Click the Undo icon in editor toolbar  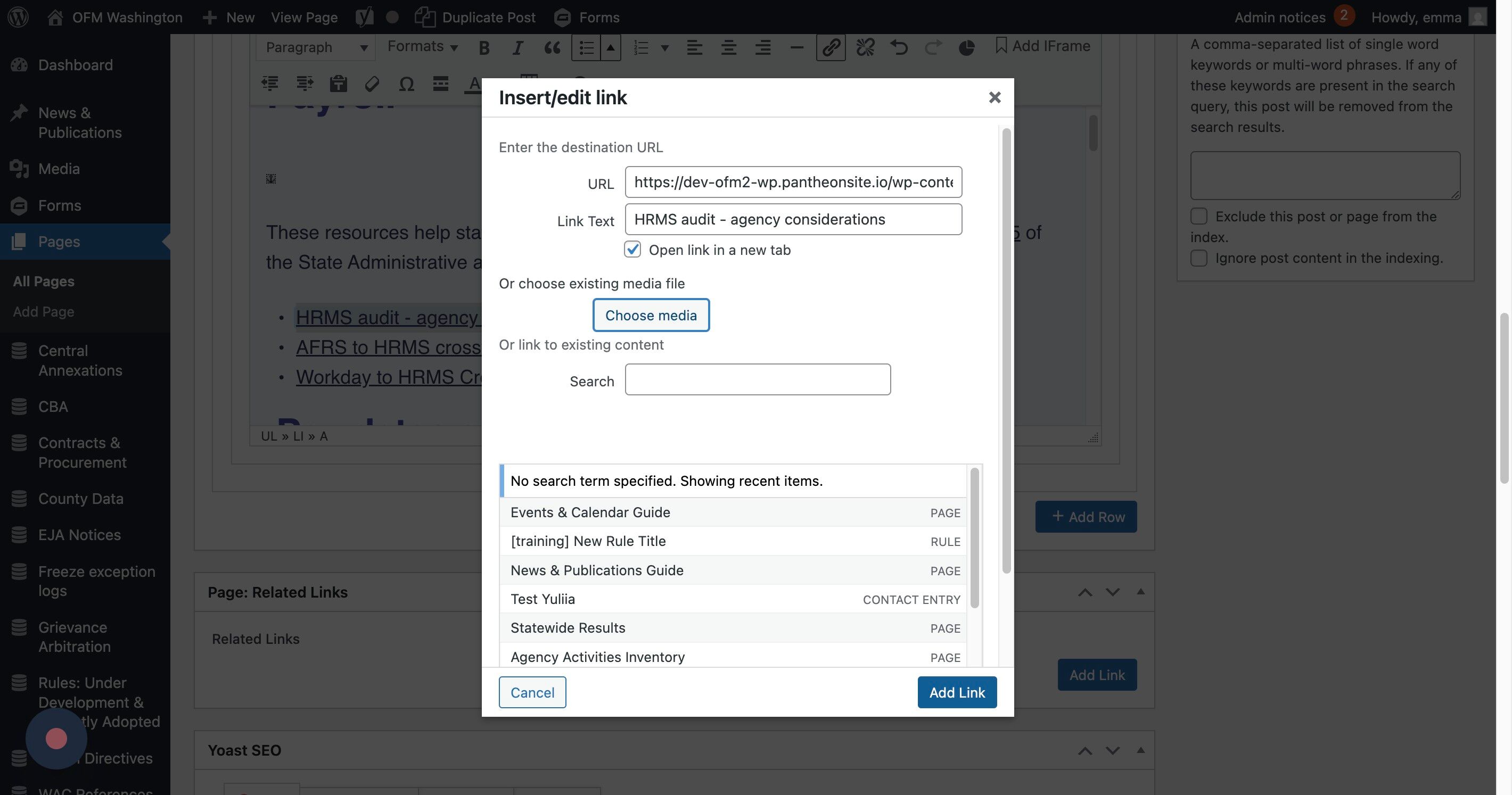tap(899, 47)
